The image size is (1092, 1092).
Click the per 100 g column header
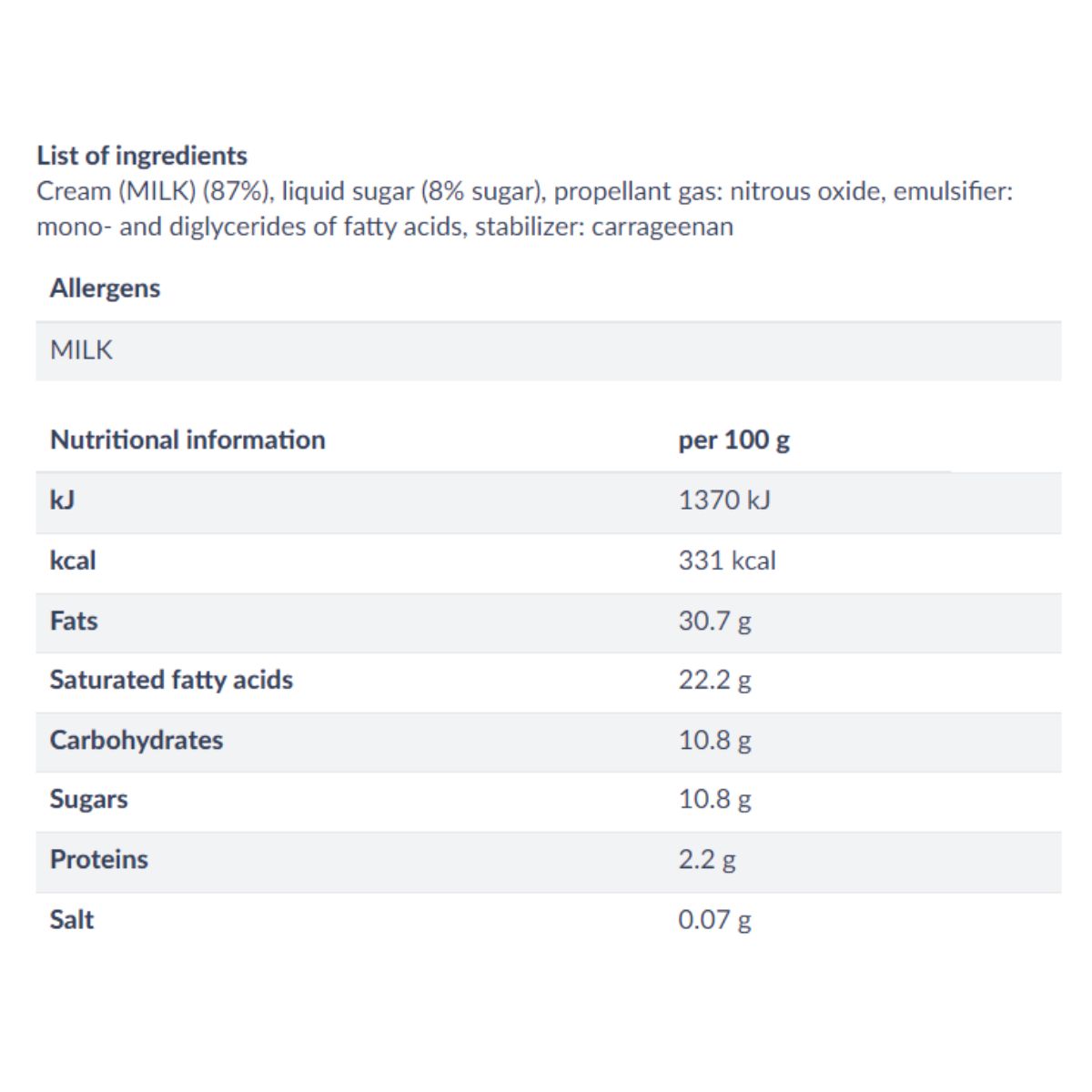(x=733, y=440)
